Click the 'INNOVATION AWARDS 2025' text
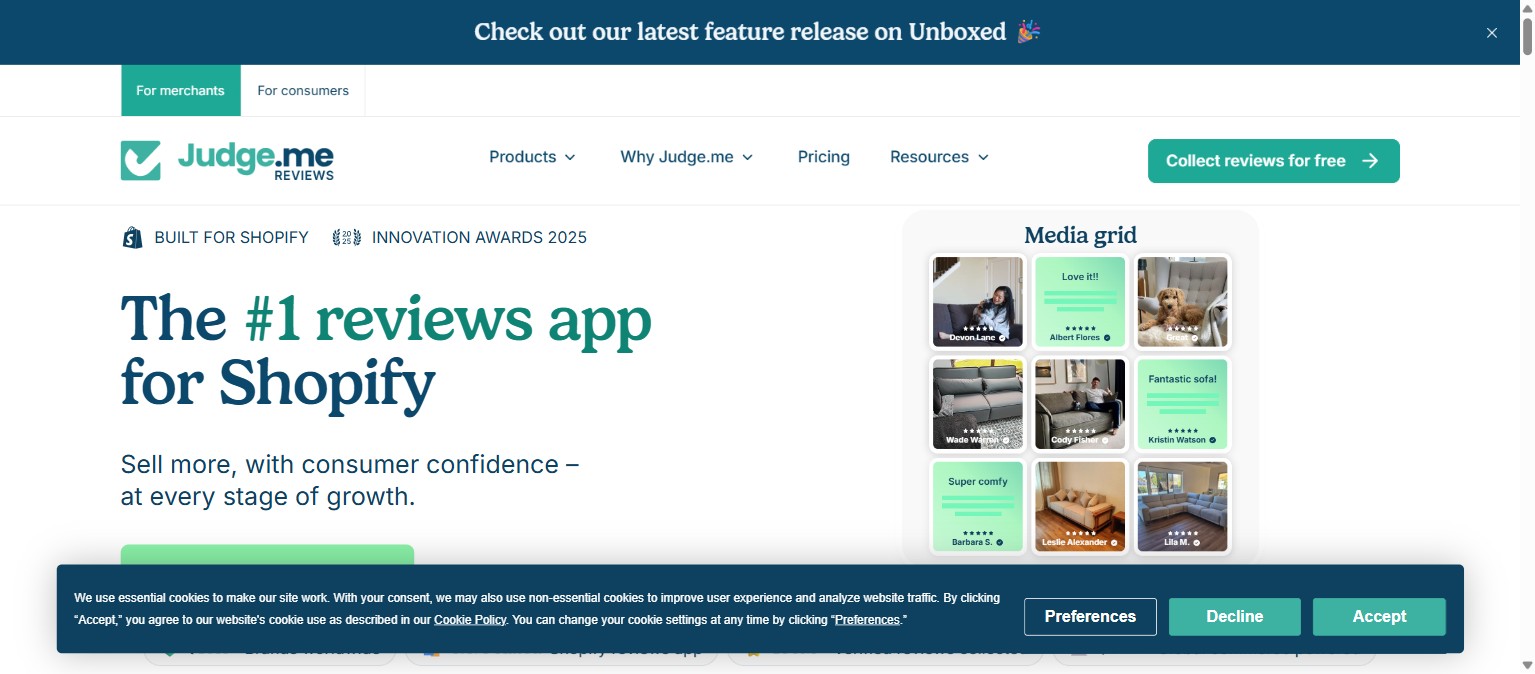 tap(479, 238)
